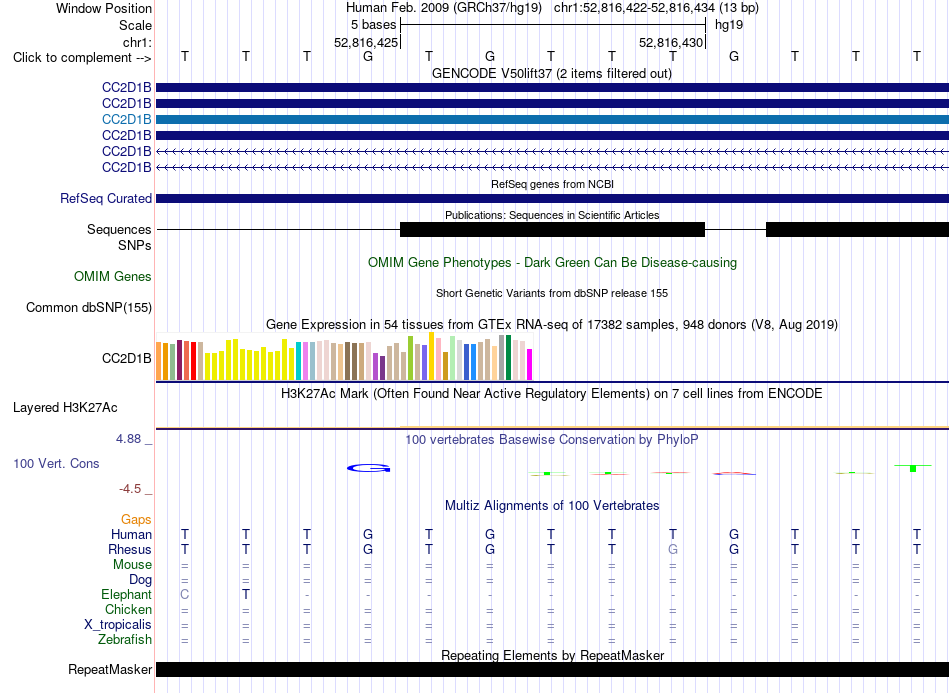Screen dimensions: 950x693
Task: Click the magenta bar ending the GTEx chart
Action: coord(530,365)
